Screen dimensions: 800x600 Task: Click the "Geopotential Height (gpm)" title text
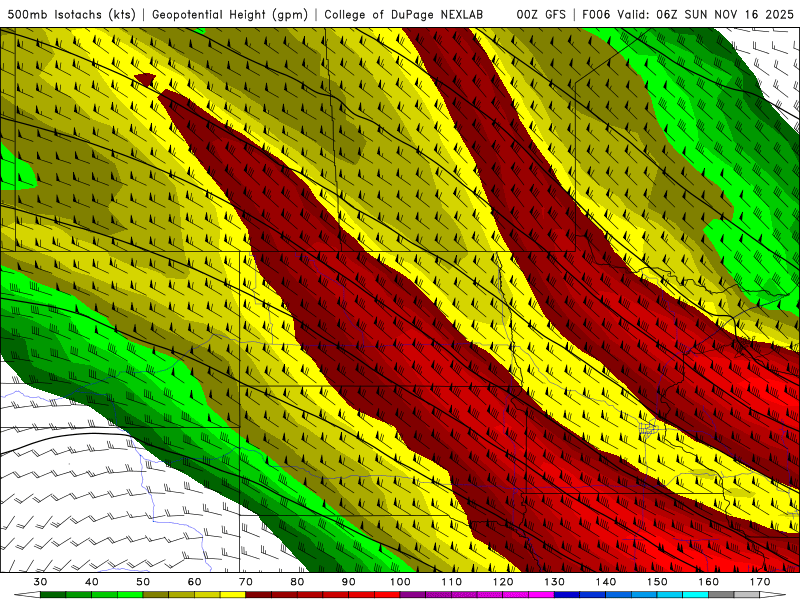(230, 14)
